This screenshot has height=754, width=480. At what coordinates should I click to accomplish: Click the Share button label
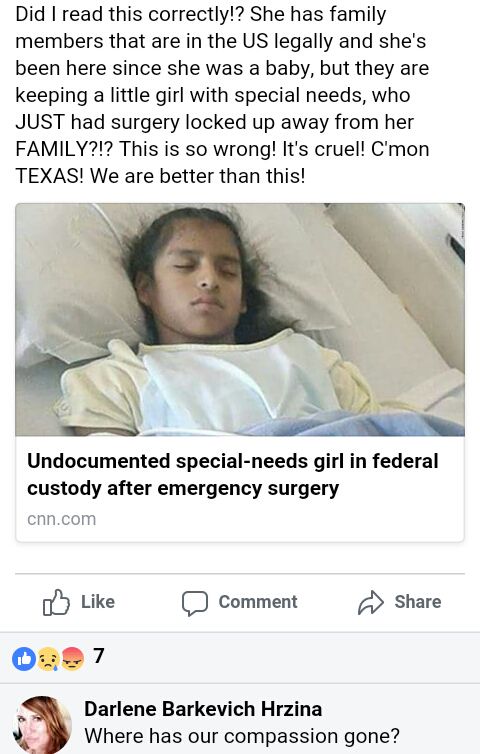417,602
